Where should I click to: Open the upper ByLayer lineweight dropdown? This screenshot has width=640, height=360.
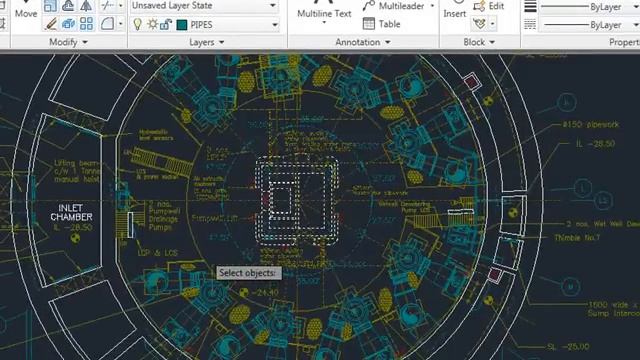[636, 7]
